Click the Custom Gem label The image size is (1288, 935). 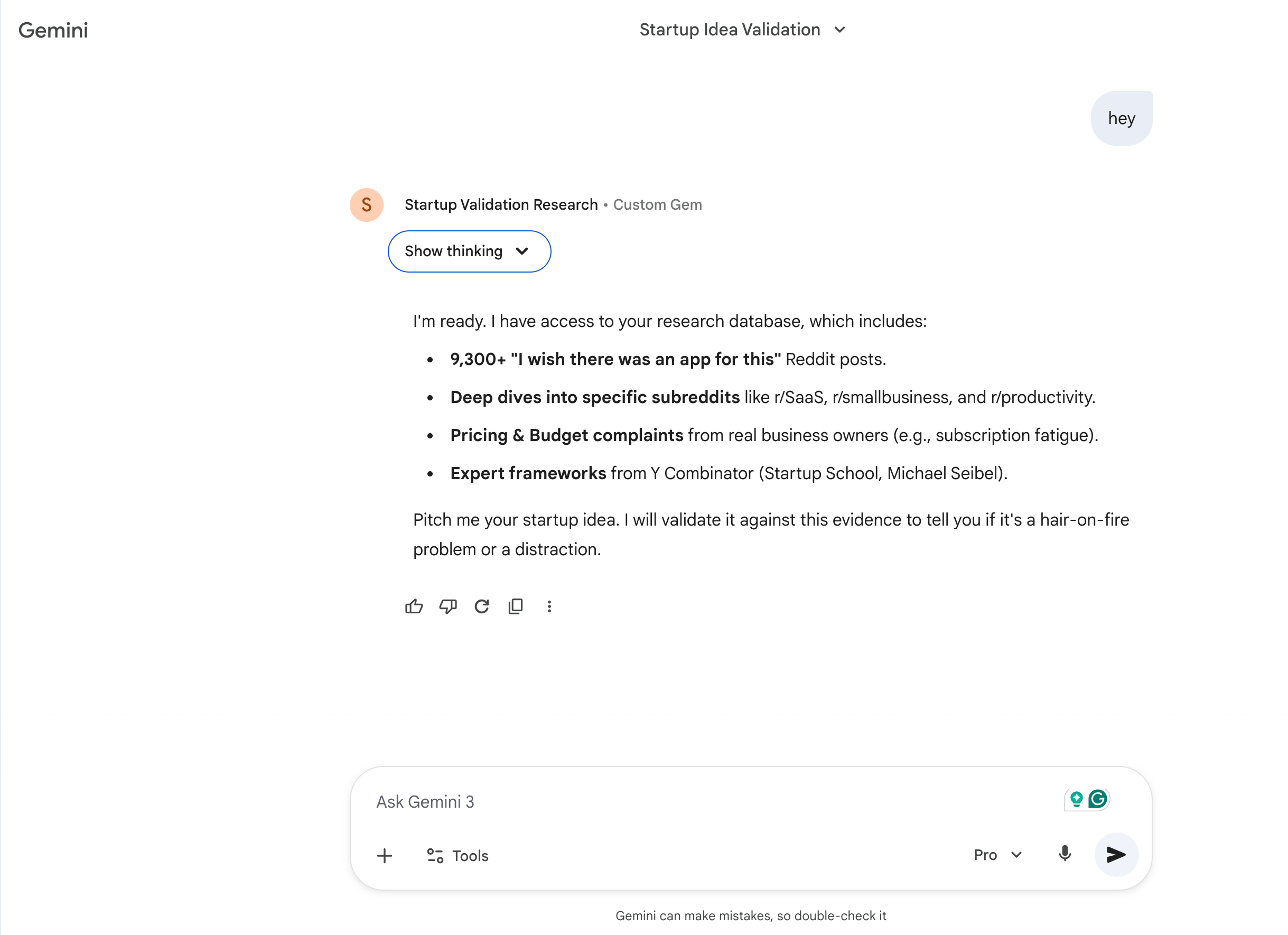[x=657, y=204]
